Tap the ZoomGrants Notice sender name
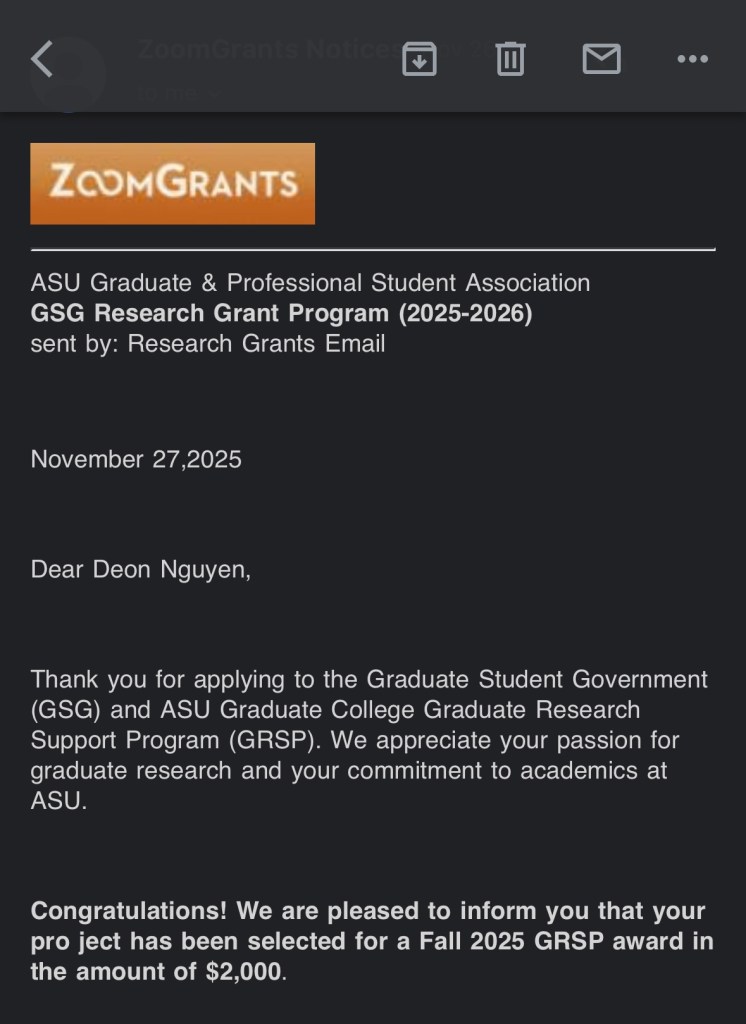Screen dimensions: 746x1024 [262, 48]
